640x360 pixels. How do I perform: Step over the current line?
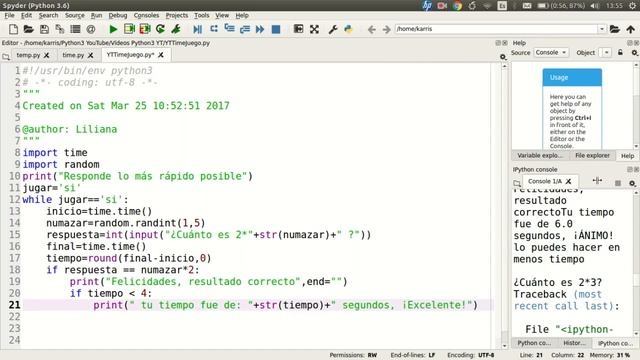coord(213,29)
